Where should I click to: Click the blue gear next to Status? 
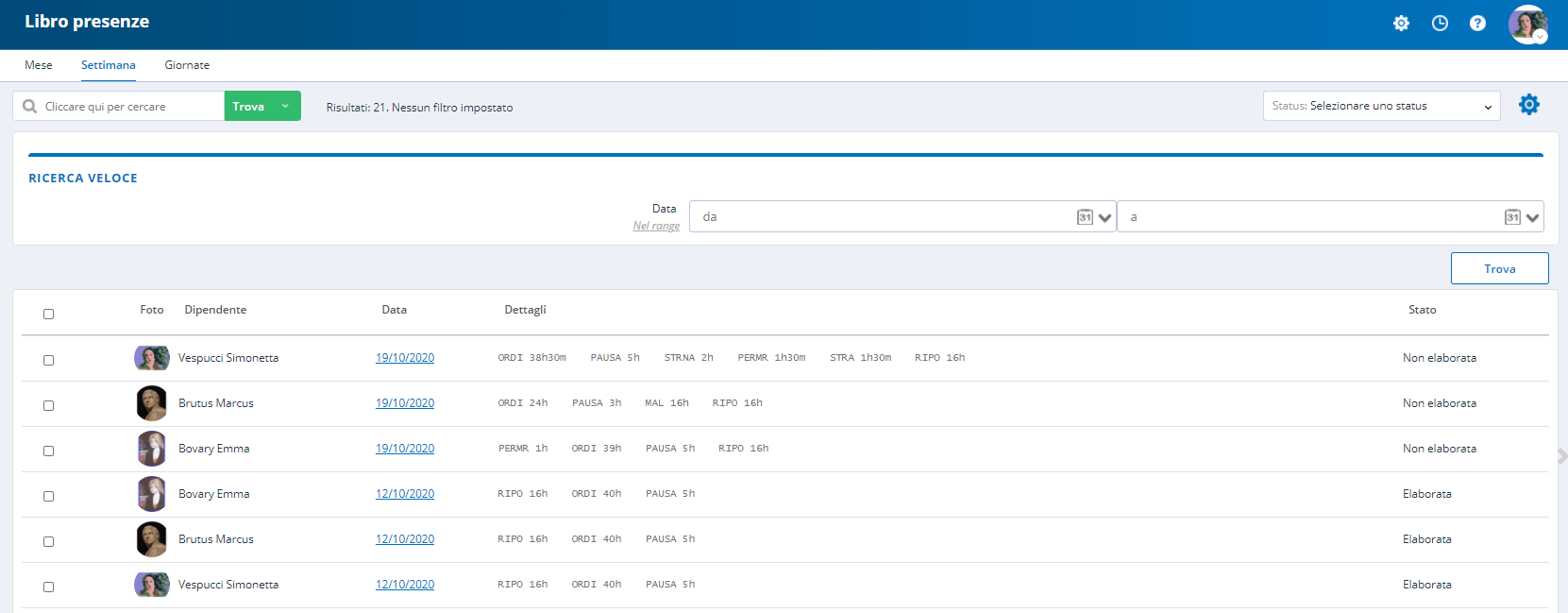pyautogui.click(x=1528, y=105)
